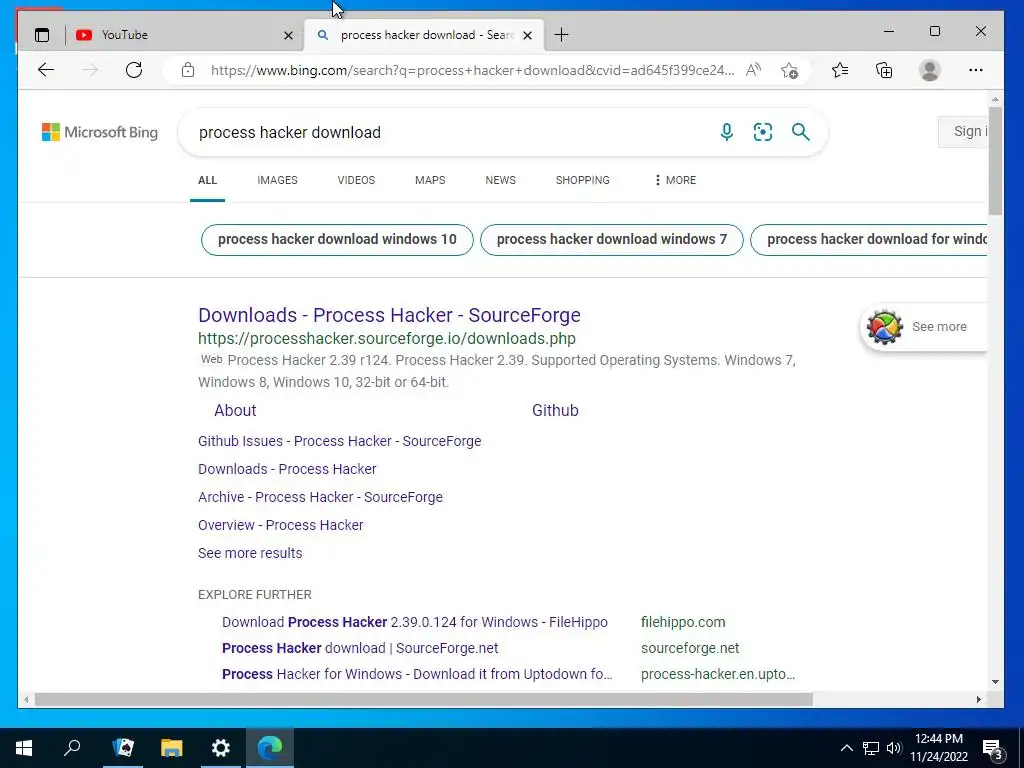Switch to VIDEOS results
1024x768 pixels.
pos(356,180)
